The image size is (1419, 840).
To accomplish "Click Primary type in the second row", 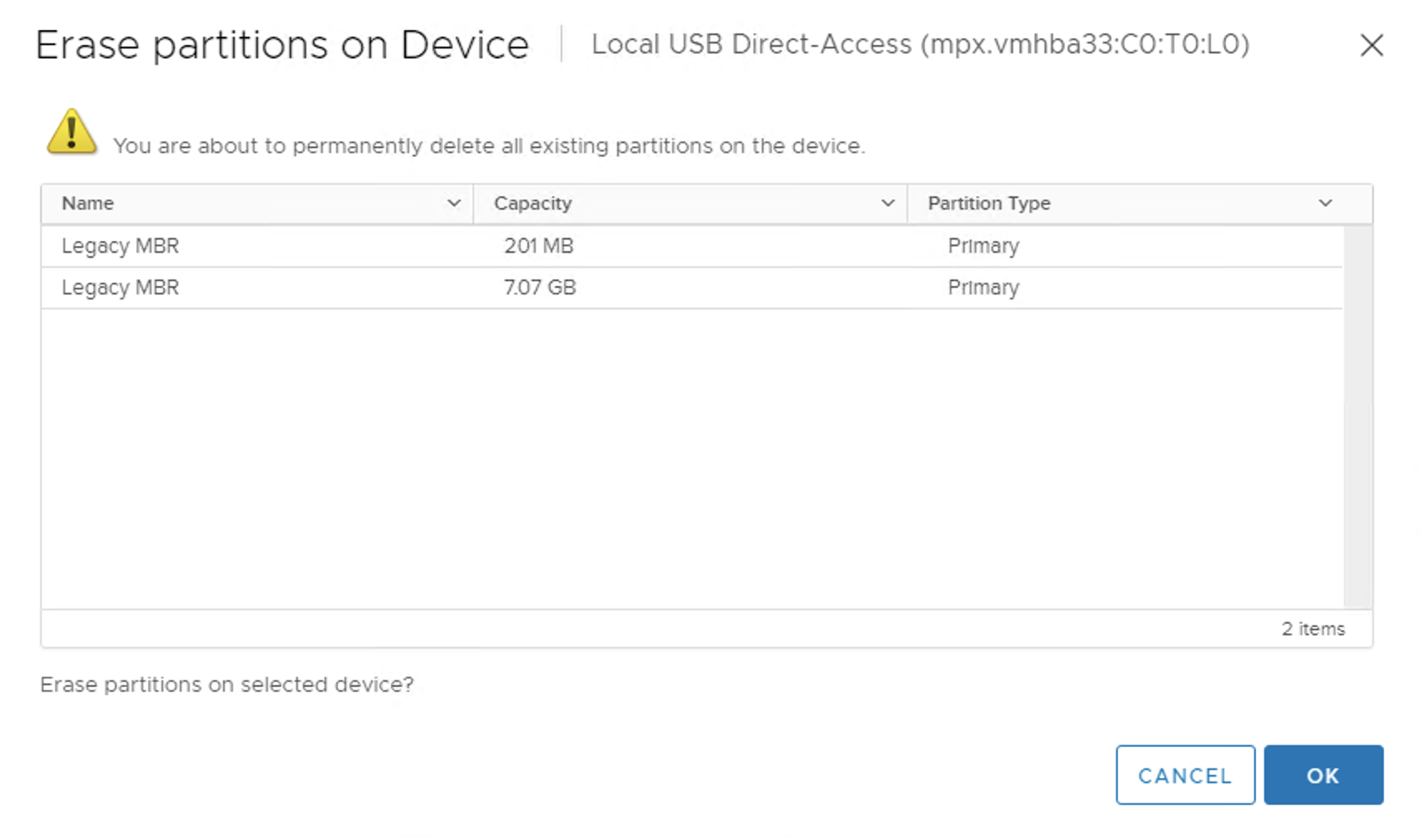I will point(983,288).
